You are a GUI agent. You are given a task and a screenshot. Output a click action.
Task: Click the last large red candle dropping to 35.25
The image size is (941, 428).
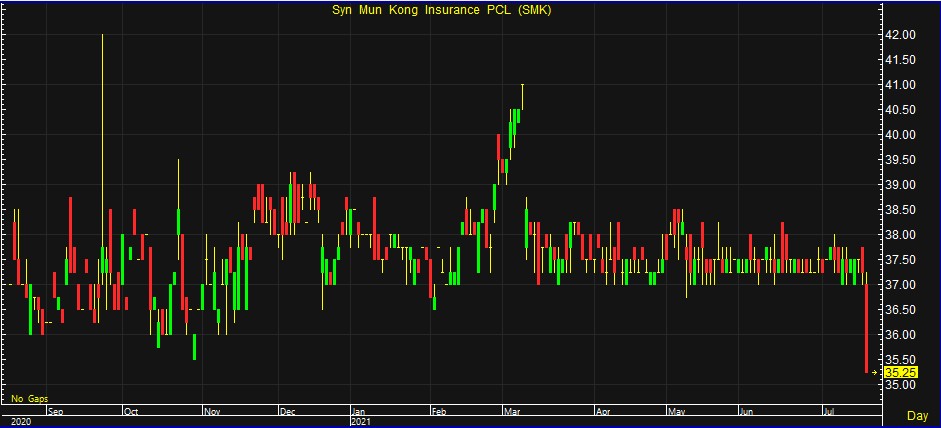tap(867, 329)
